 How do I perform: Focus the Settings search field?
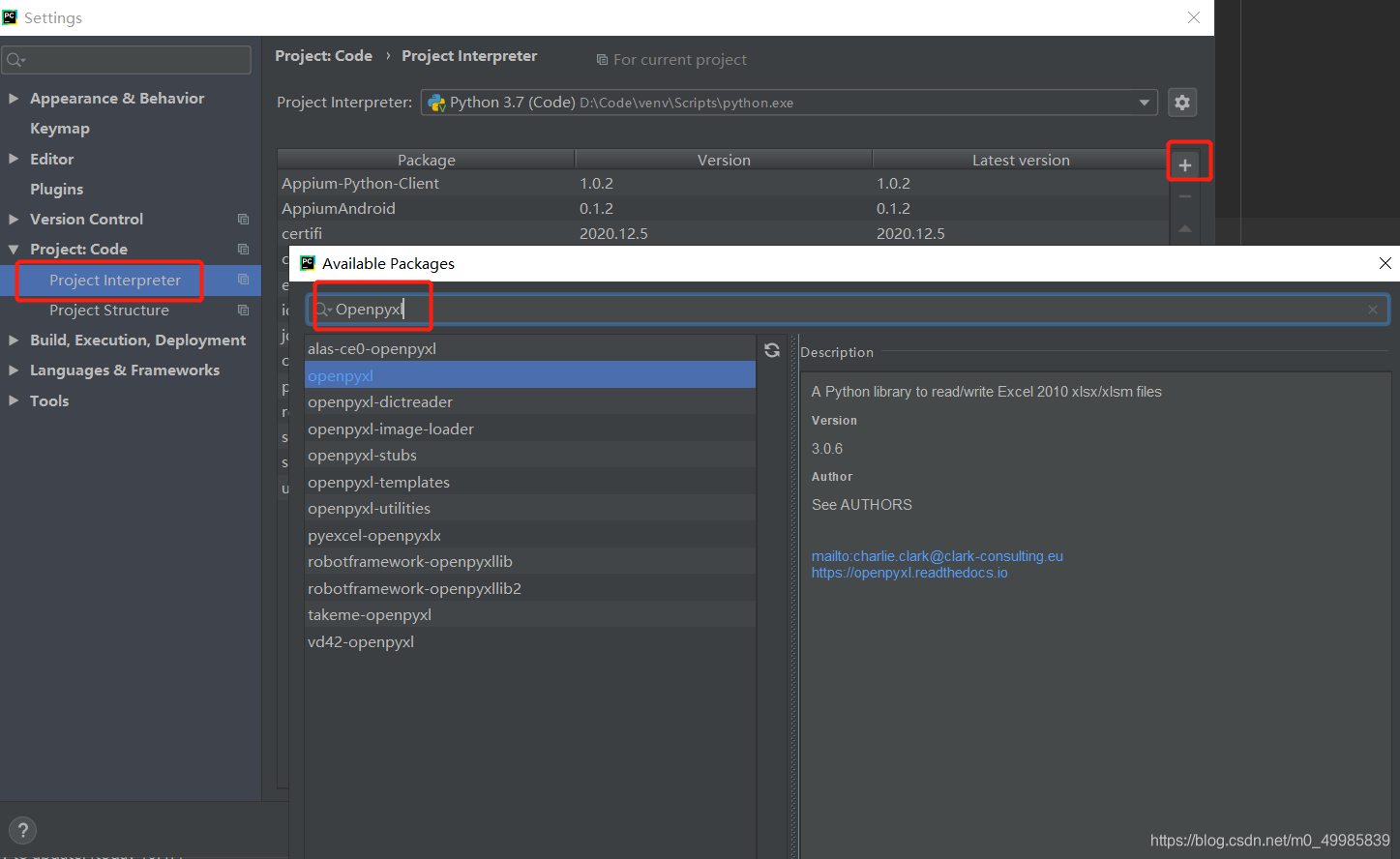click(127, 60)
